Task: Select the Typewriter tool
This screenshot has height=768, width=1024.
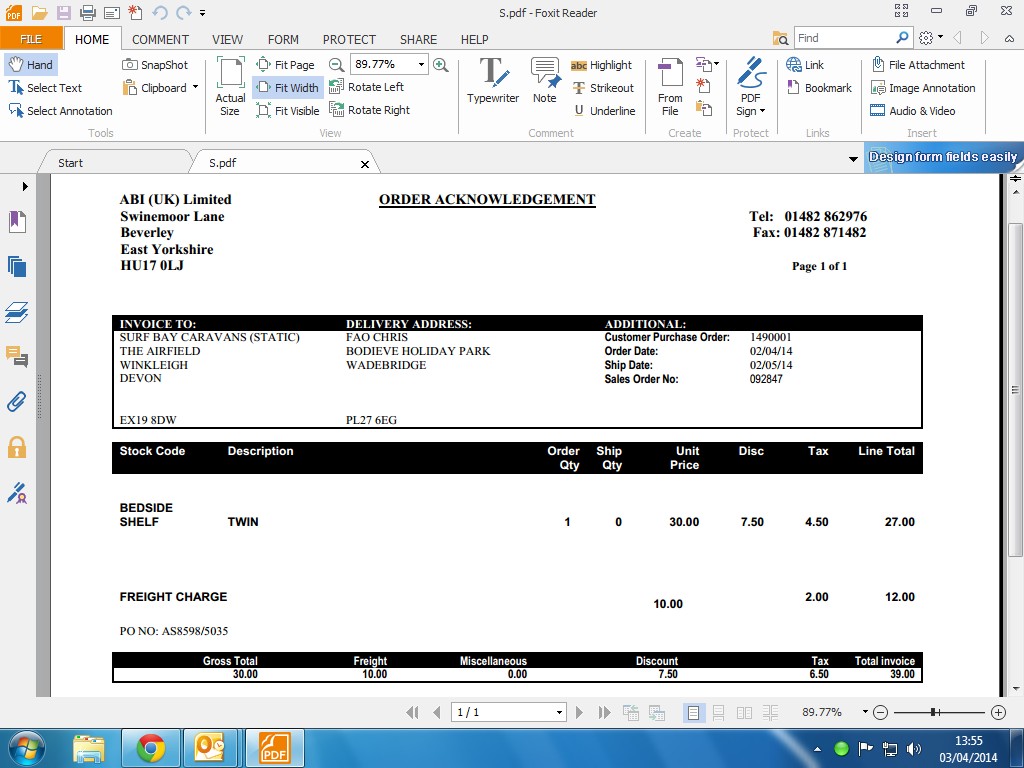Action: [x=492, y=80]
